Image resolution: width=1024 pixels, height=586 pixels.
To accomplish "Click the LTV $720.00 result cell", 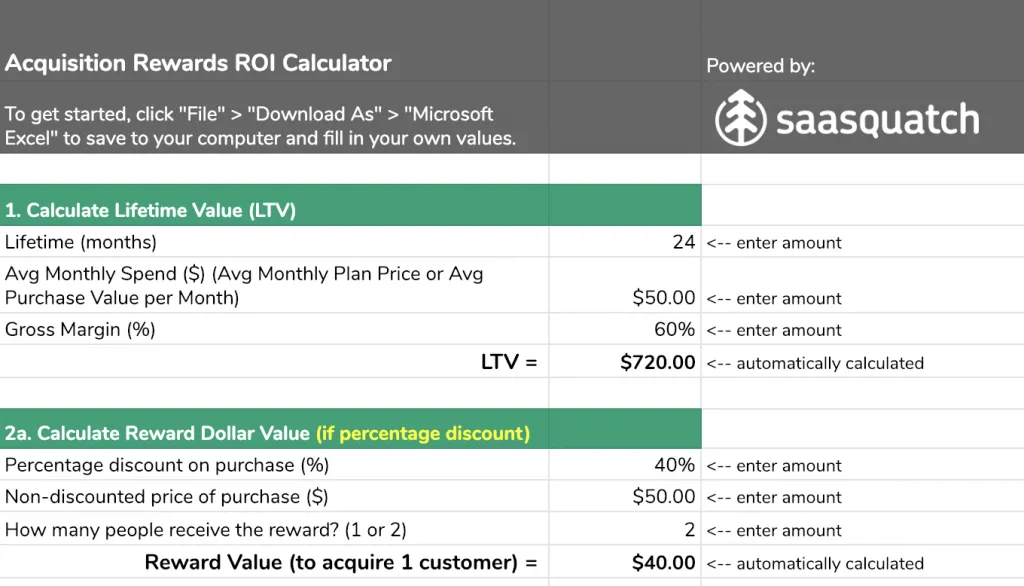I will pyautogui.click(x=625, y=361).
